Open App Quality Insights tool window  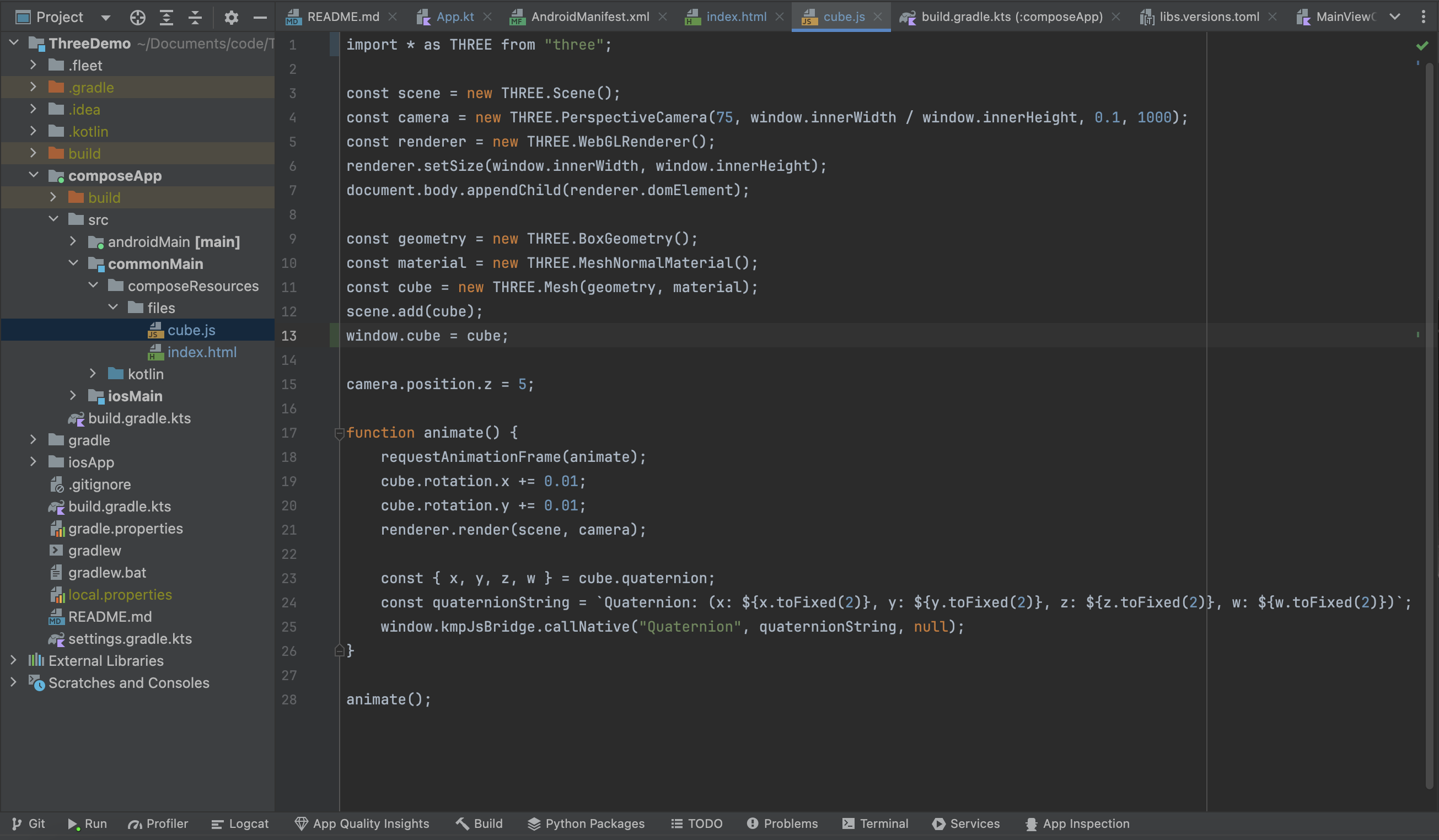[362, 823]
